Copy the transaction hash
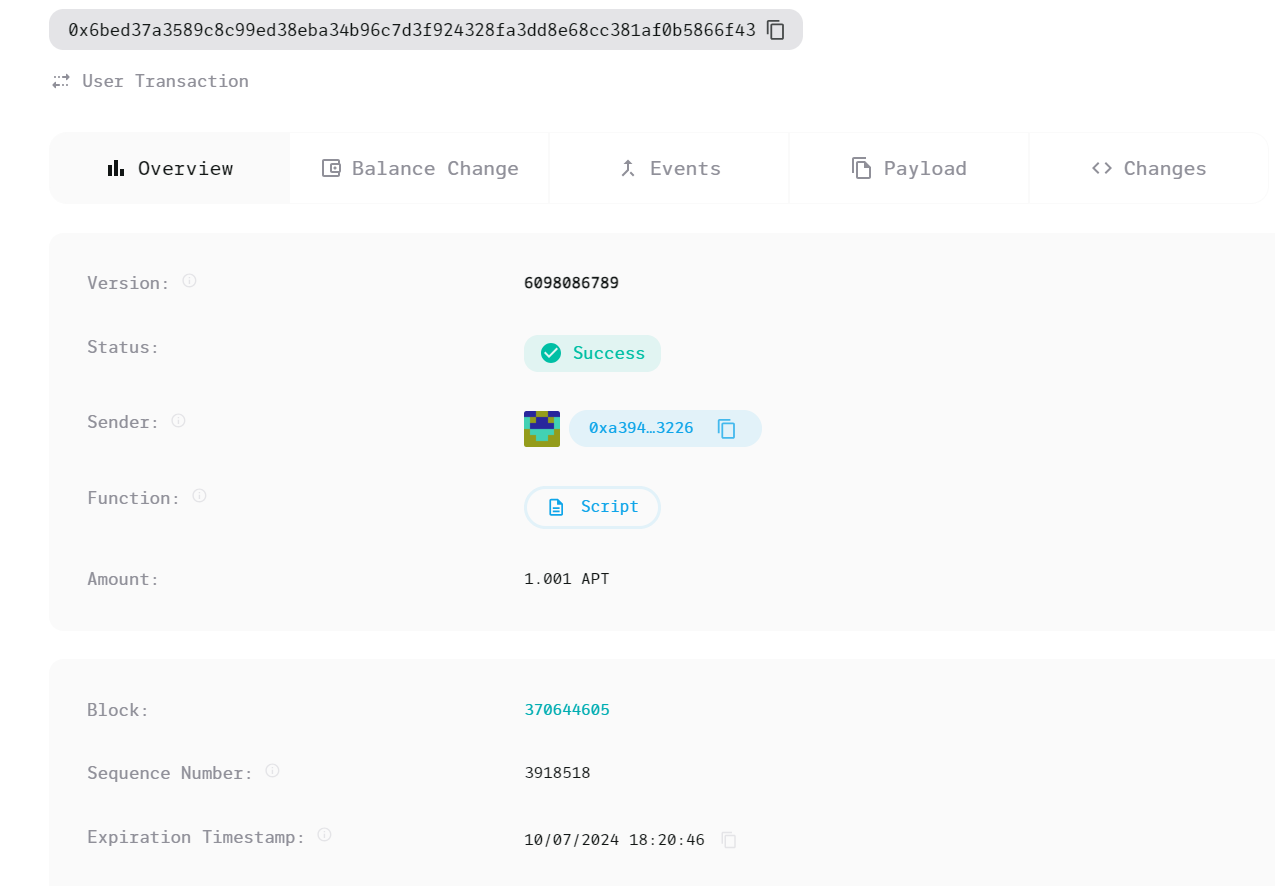 776,30
